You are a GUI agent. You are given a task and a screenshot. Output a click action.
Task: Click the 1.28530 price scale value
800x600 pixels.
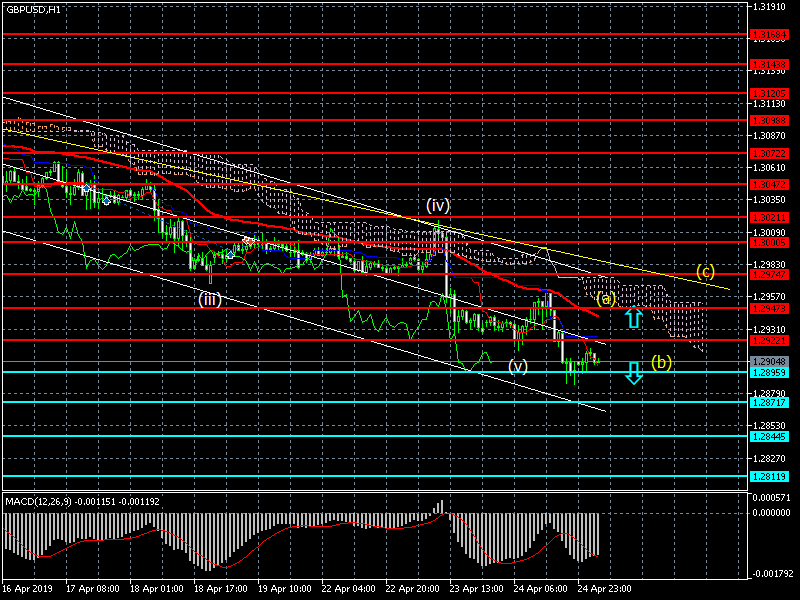point(769,425)
